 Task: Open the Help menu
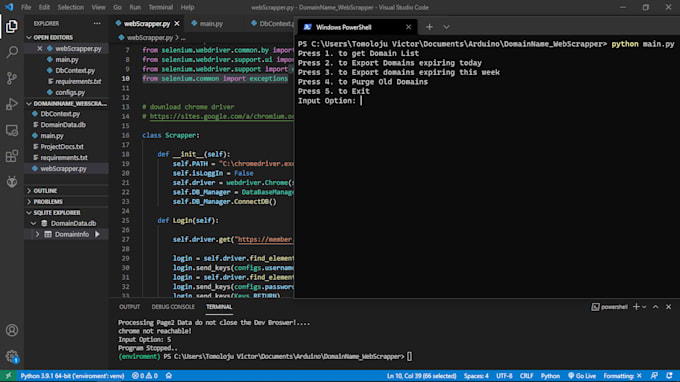tap(187, 7)
